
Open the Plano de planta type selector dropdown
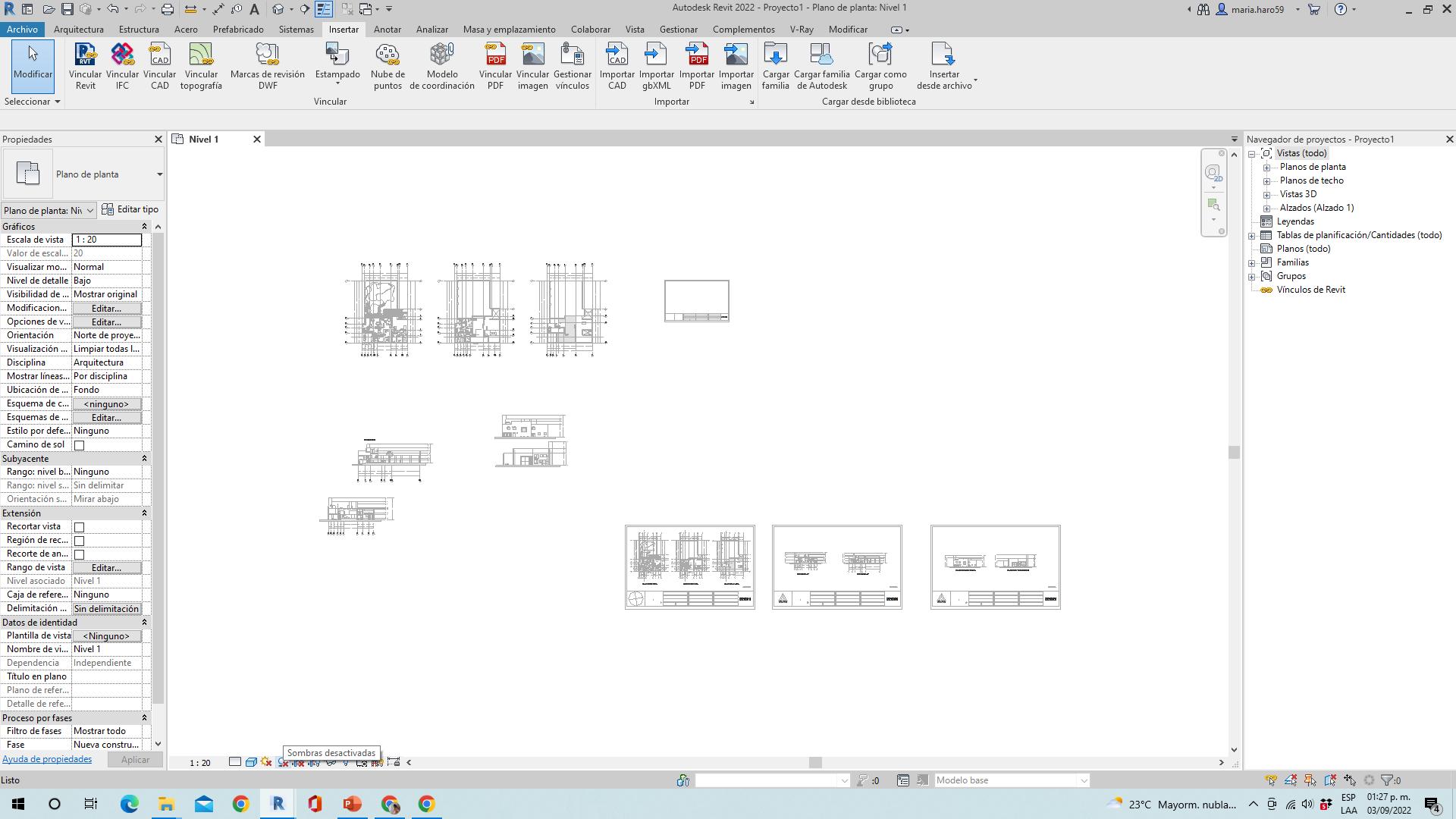(159, 174)
